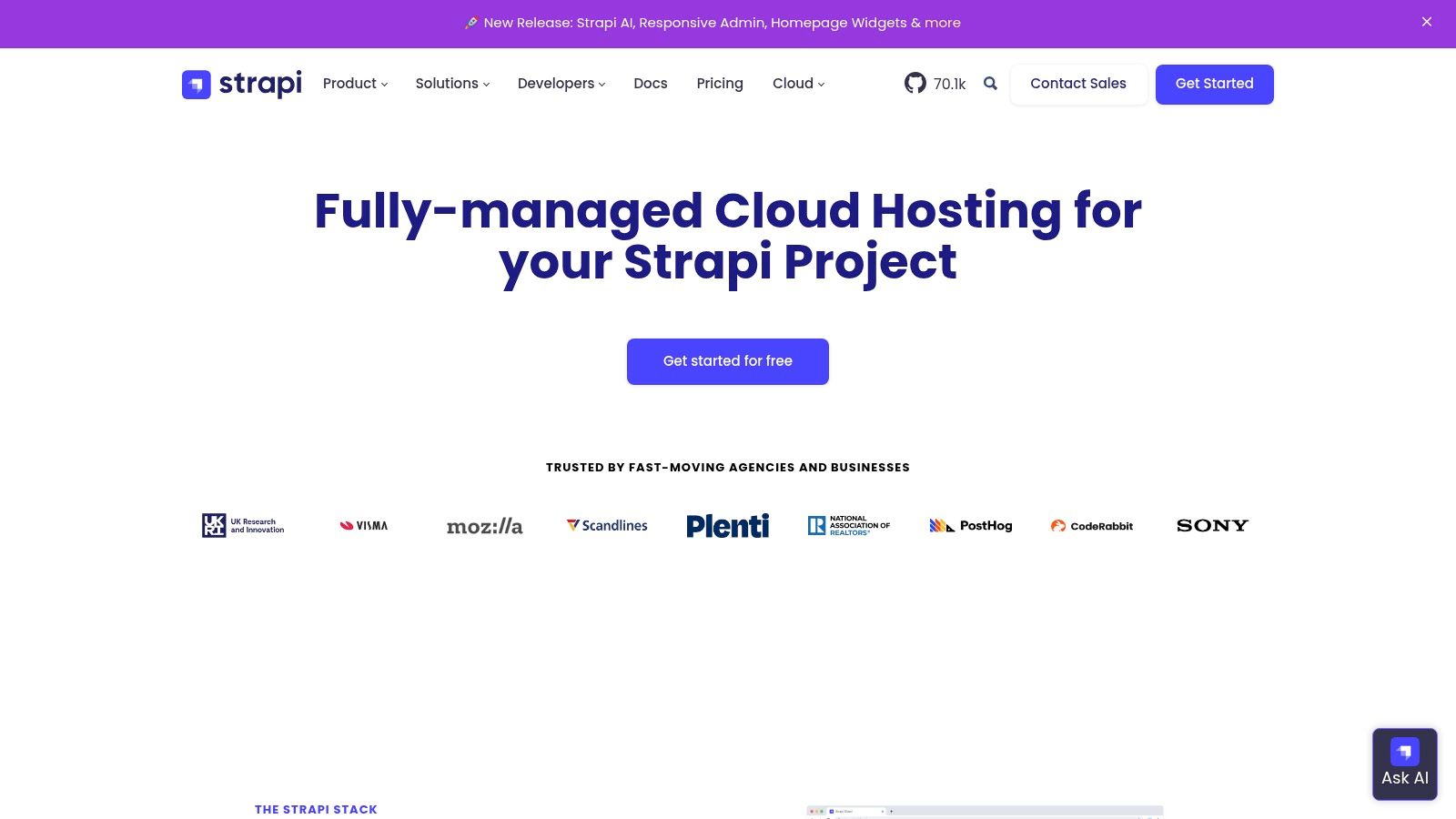The height and width of the screenshot is (819, 1456).
Task: Click the 'Trusted by fast-moving agencies' heading
Action: click(728, 468)
